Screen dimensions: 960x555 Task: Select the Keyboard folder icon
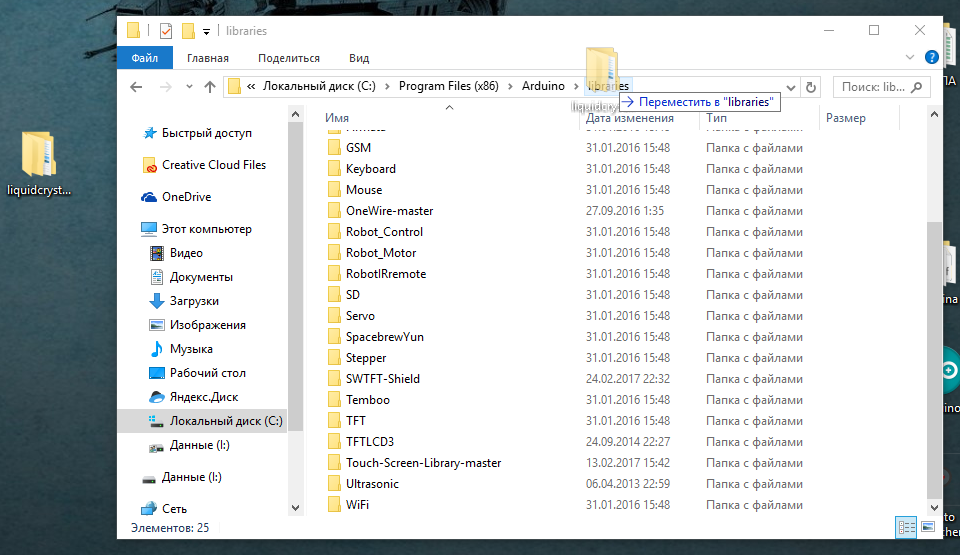coord(334,168)
